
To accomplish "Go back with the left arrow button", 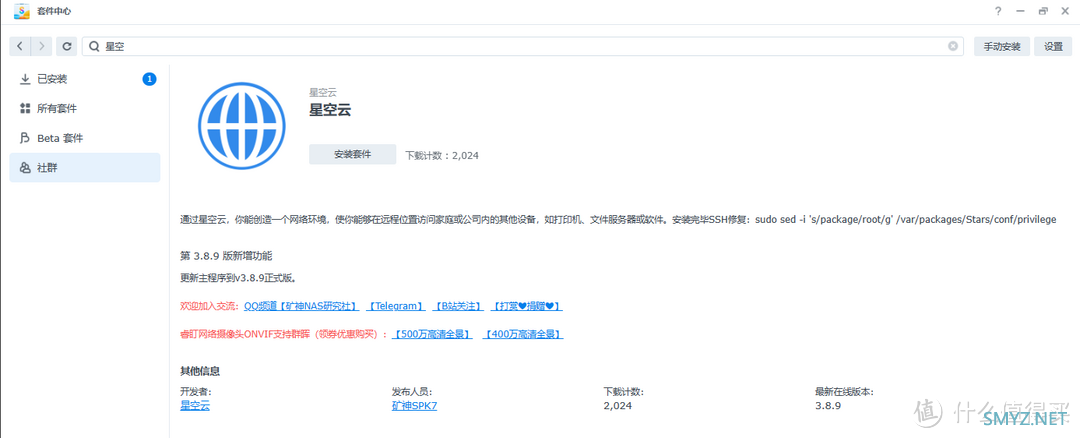I will tap(20, 46).
